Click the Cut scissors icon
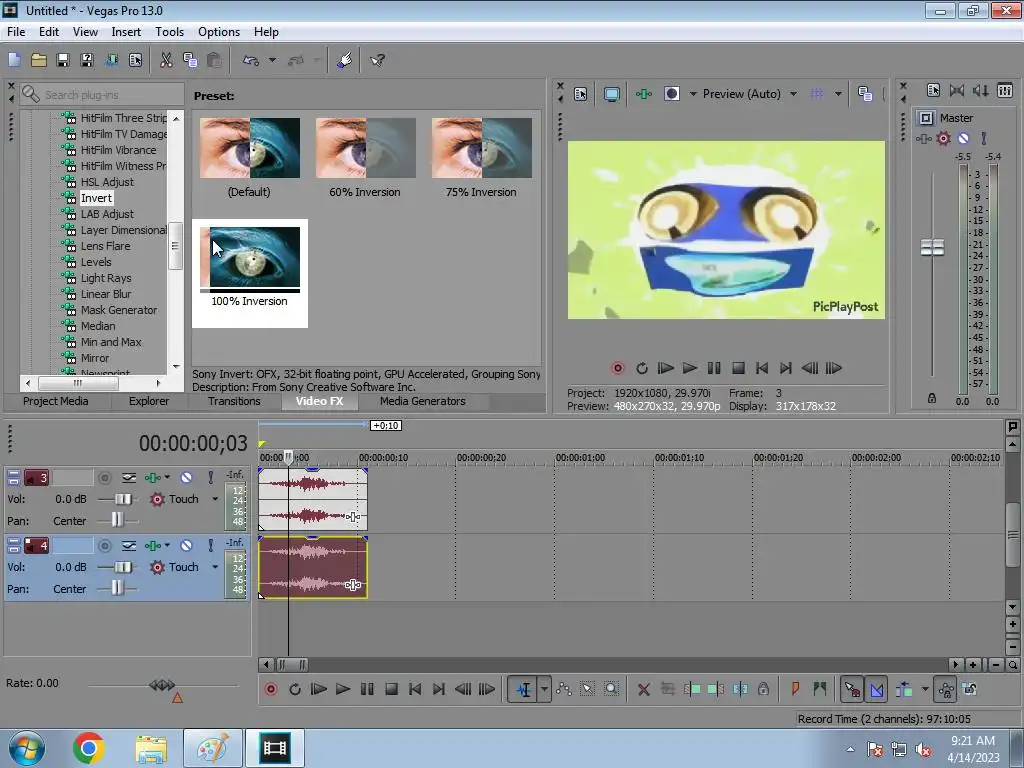 coord(166,60)
